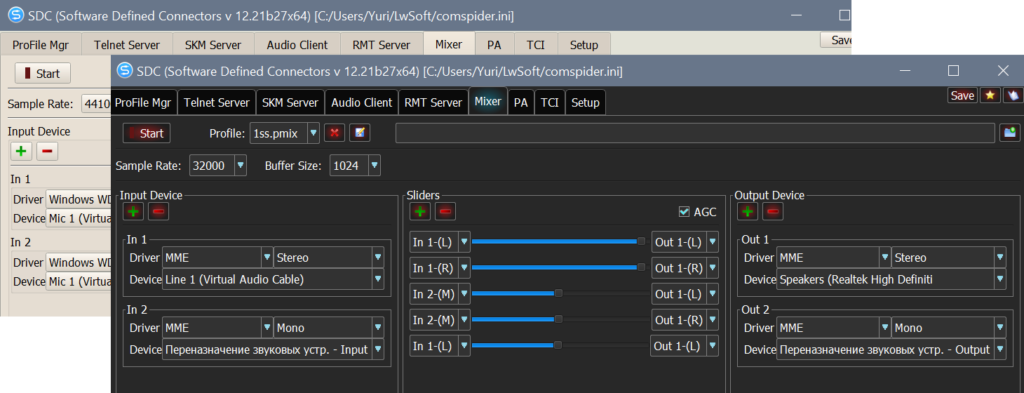Click Save button in front dark window
This screenshot has width=1024, height=393.
[962, 95]
